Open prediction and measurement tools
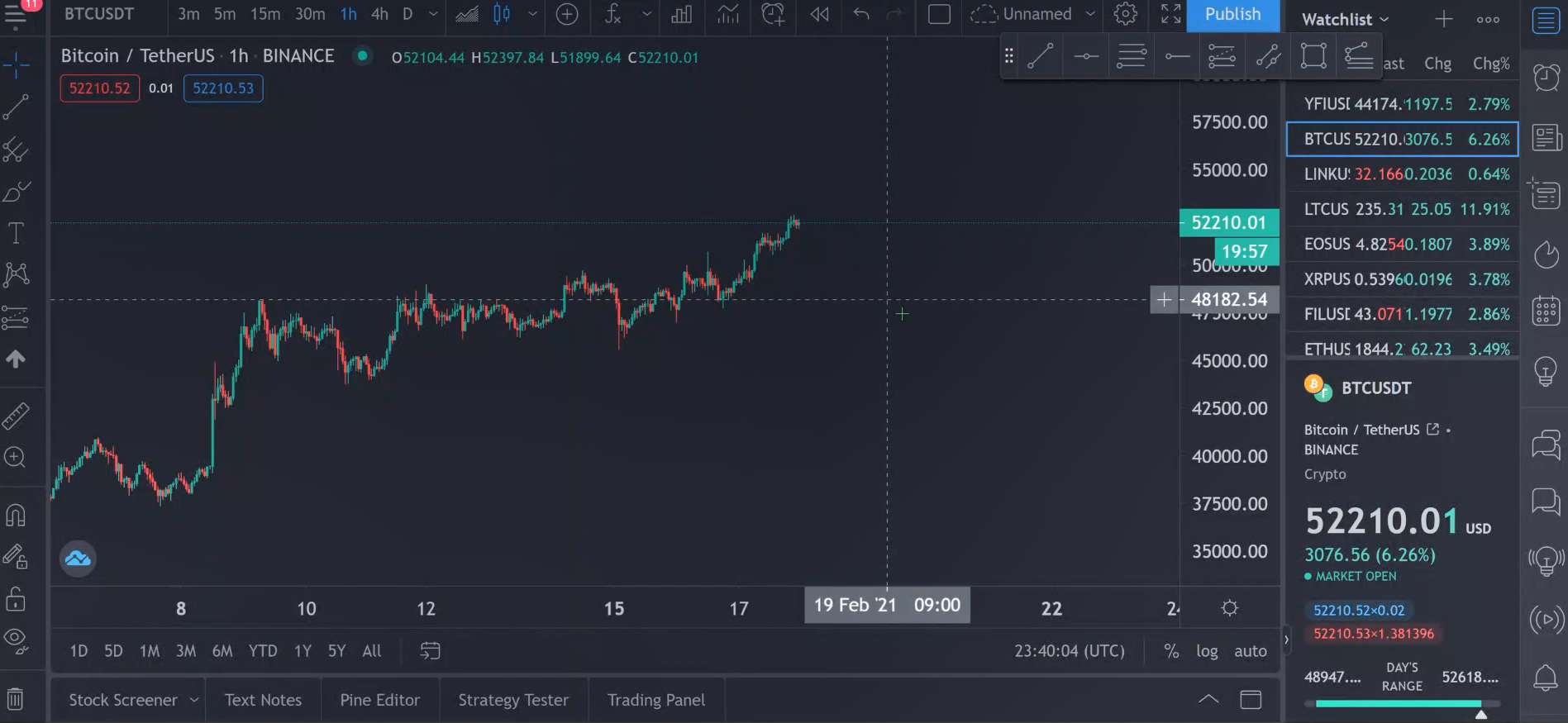This screenshot has height=723, width=1568. (16, 316)
